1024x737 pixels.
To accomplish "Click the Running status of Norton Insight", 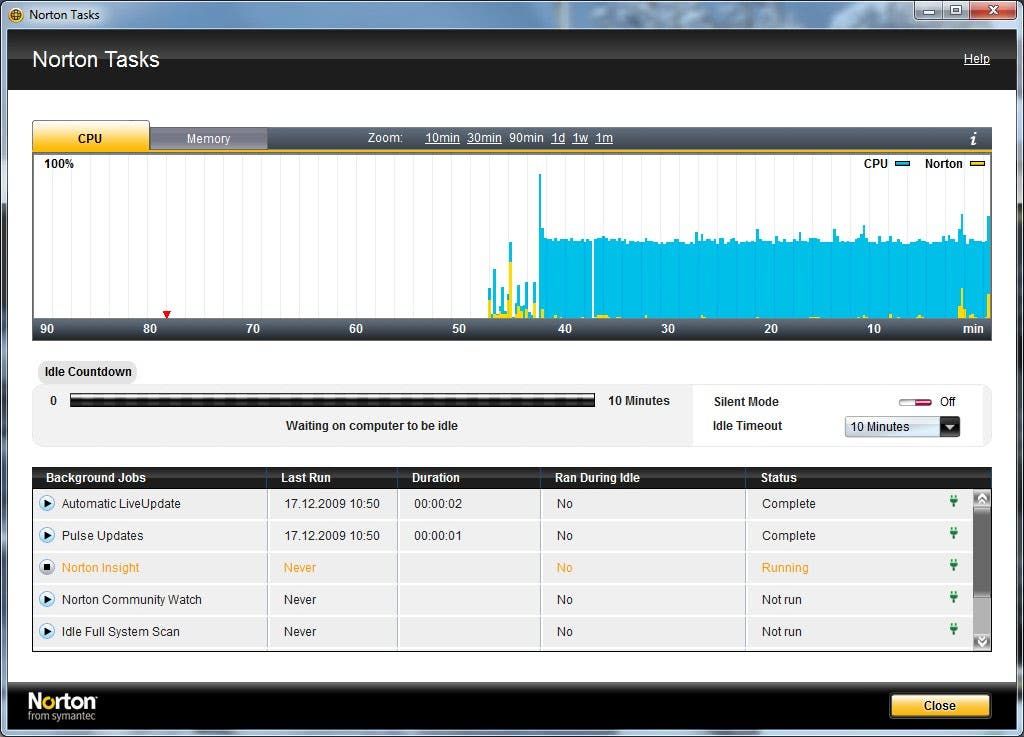I will tap(785, 567).
